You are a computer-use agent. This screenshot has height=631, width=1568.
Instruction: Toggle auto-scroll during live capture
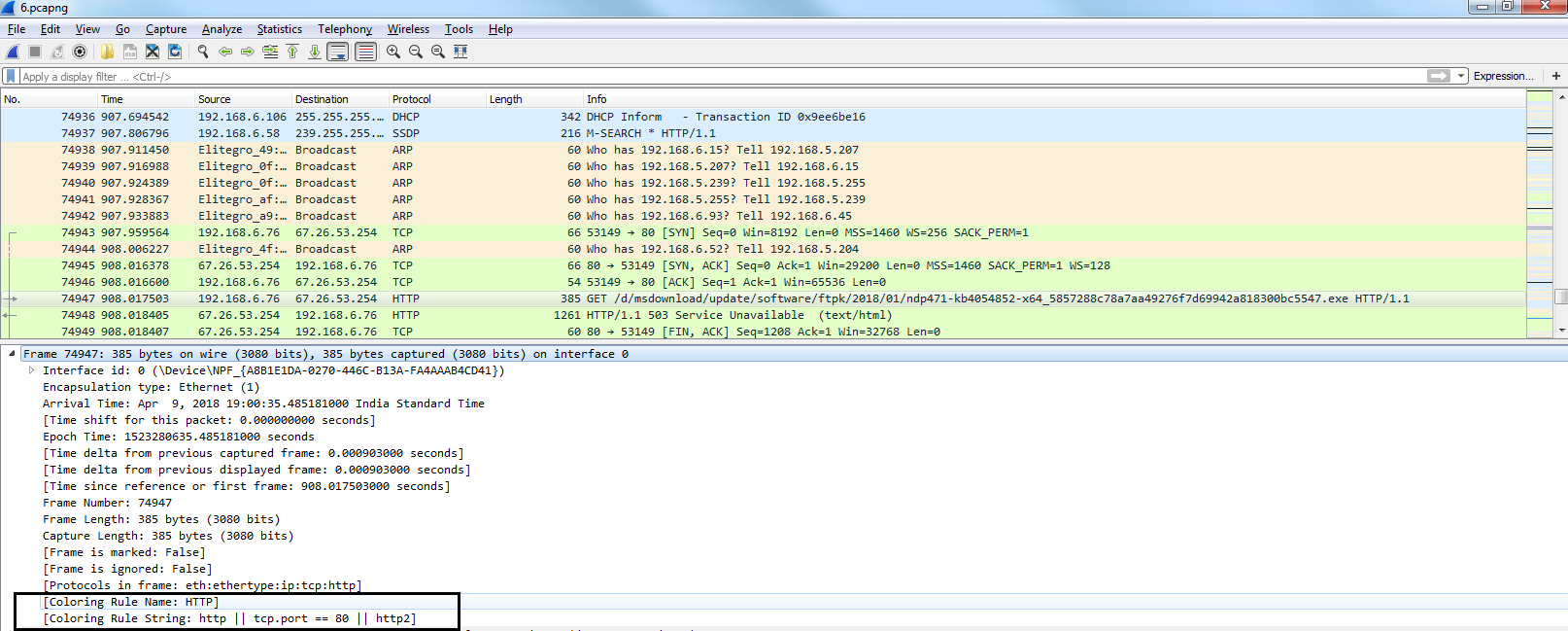[337, 52]
